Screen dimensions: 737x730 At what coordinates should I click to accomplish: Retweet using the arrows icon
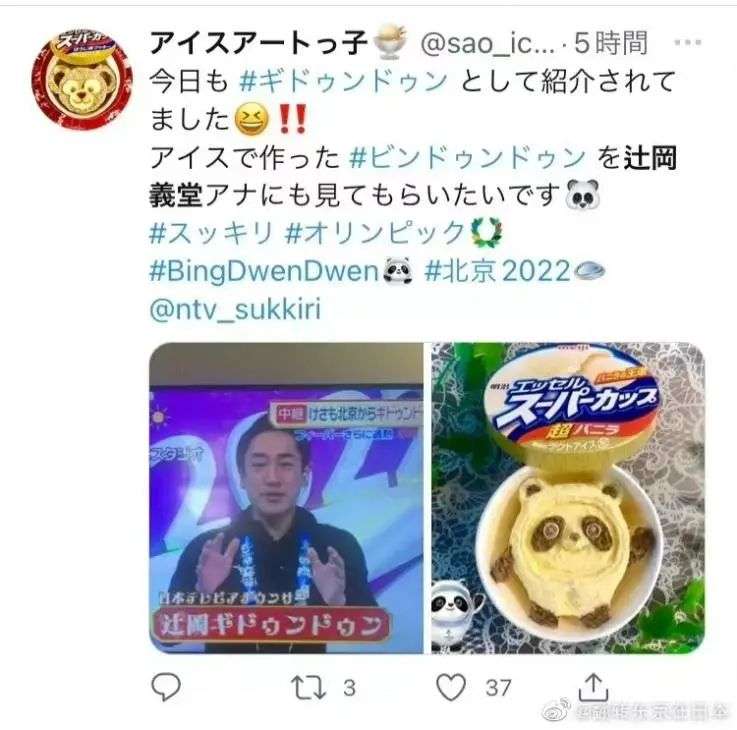click(308, 688)
